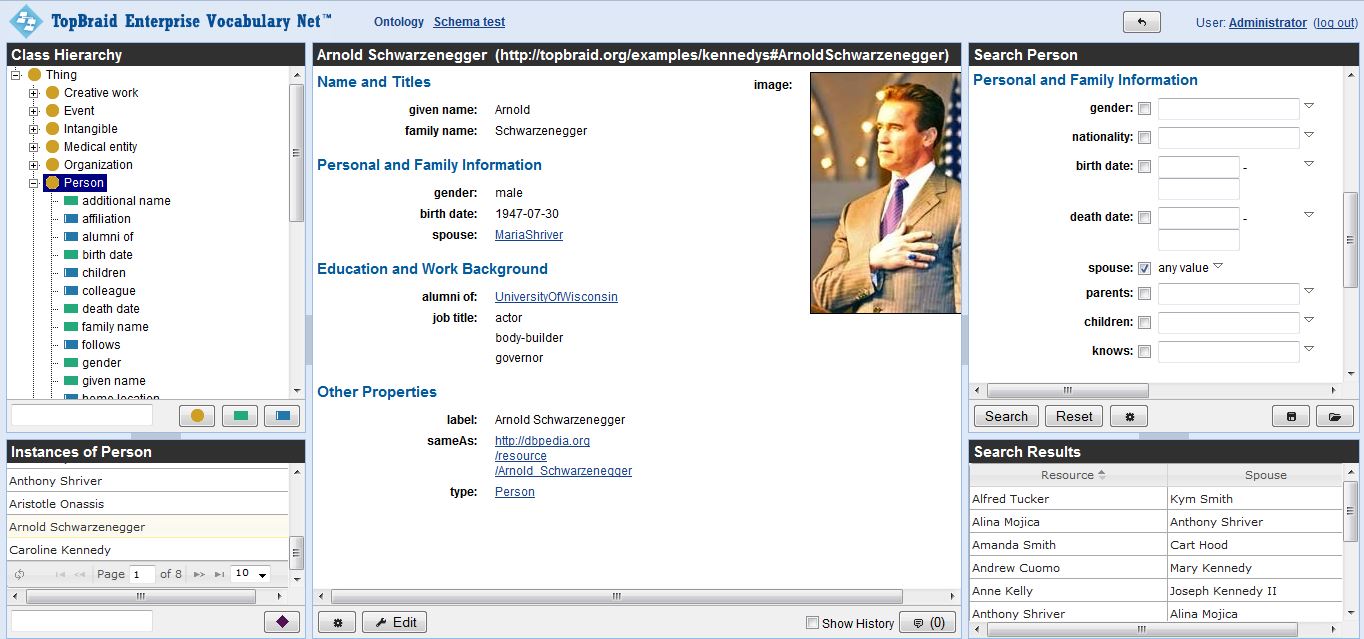This screenshot has height=639, width=1364.
Task: Go to the next page of instances
Action: coord(199,574)
